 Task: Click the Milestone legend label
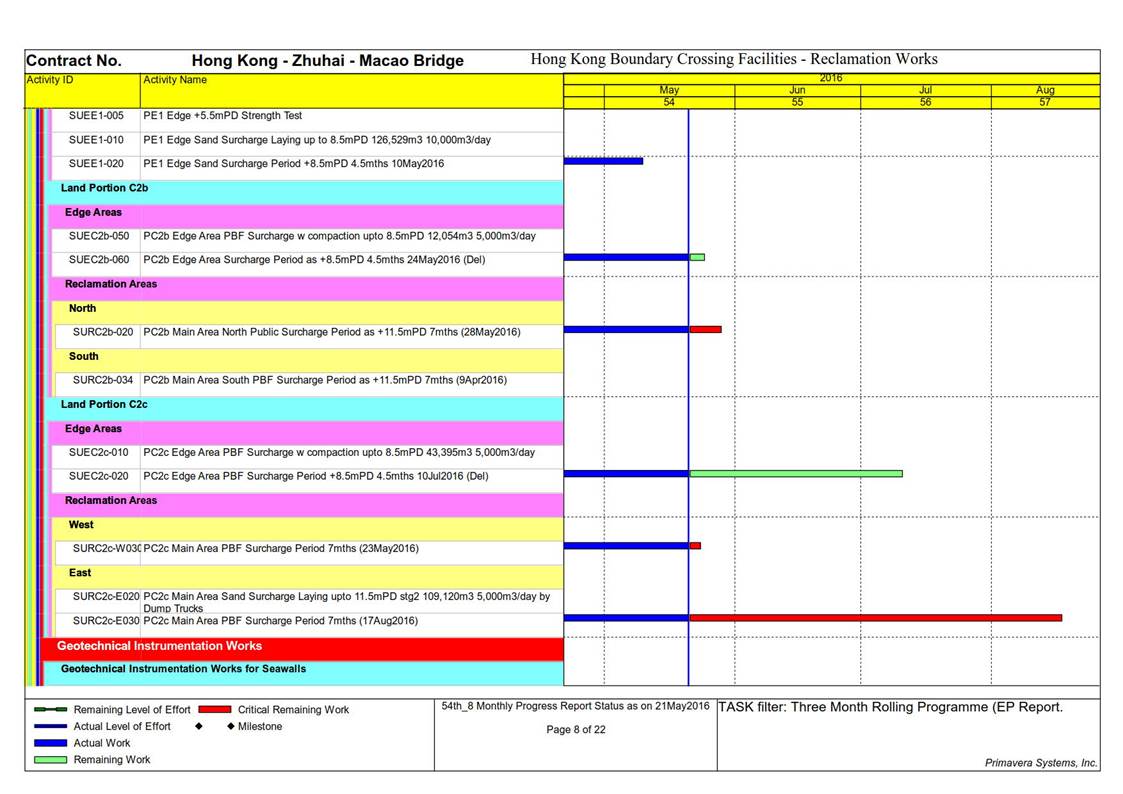coord(260,726)
